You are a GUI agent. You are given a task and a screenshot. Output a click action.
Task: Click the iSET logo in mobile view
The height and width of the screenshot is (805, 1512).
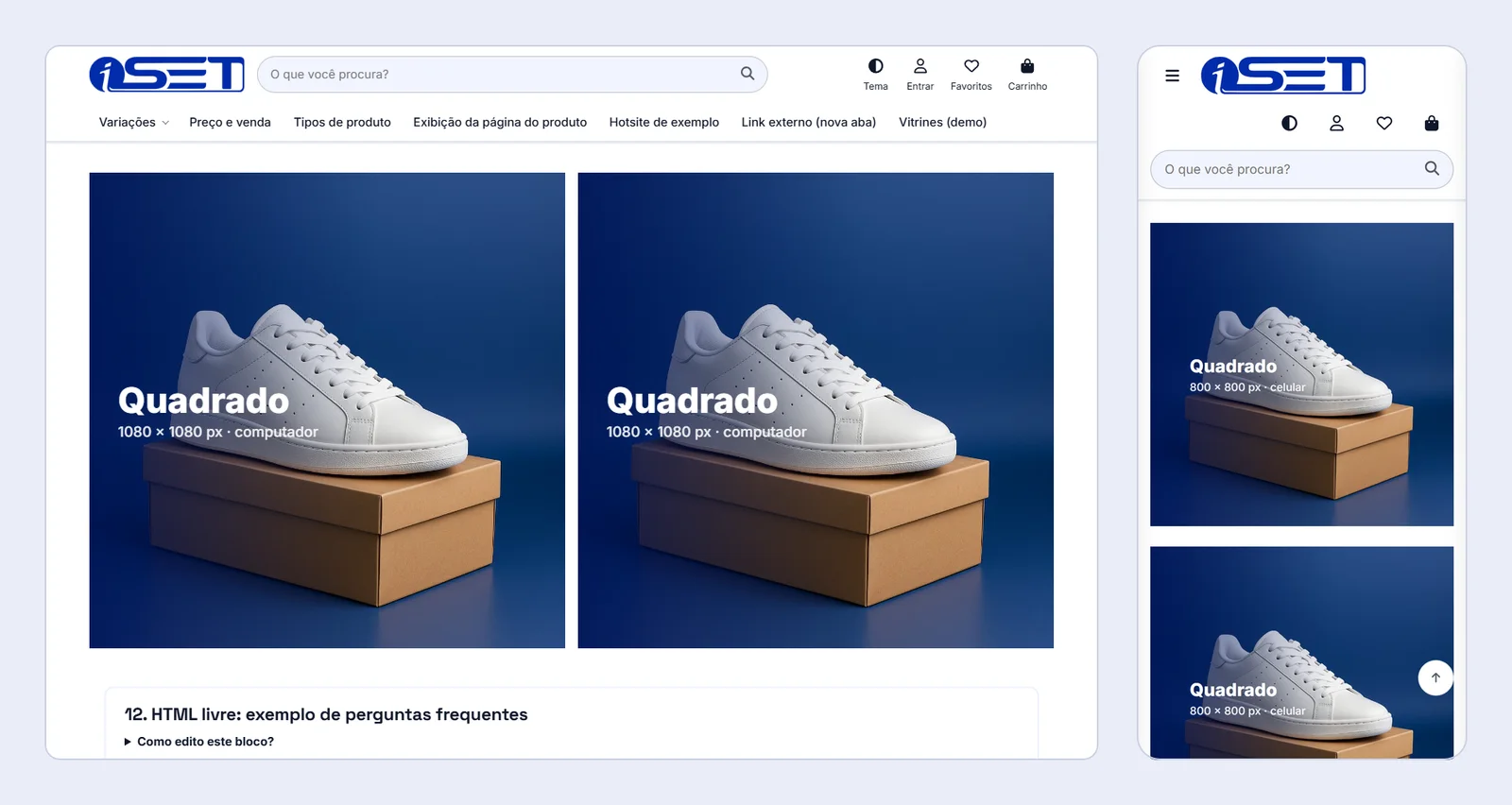pyautogui.click(x=1283, y=76)
